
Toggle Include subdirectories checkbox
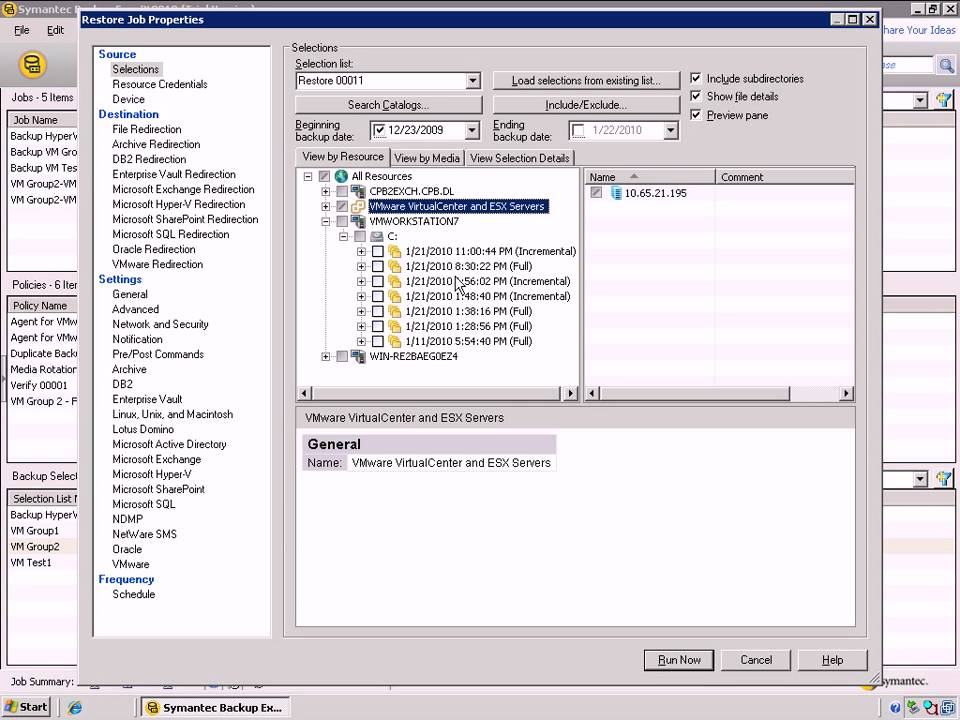(x=696, y=78)
